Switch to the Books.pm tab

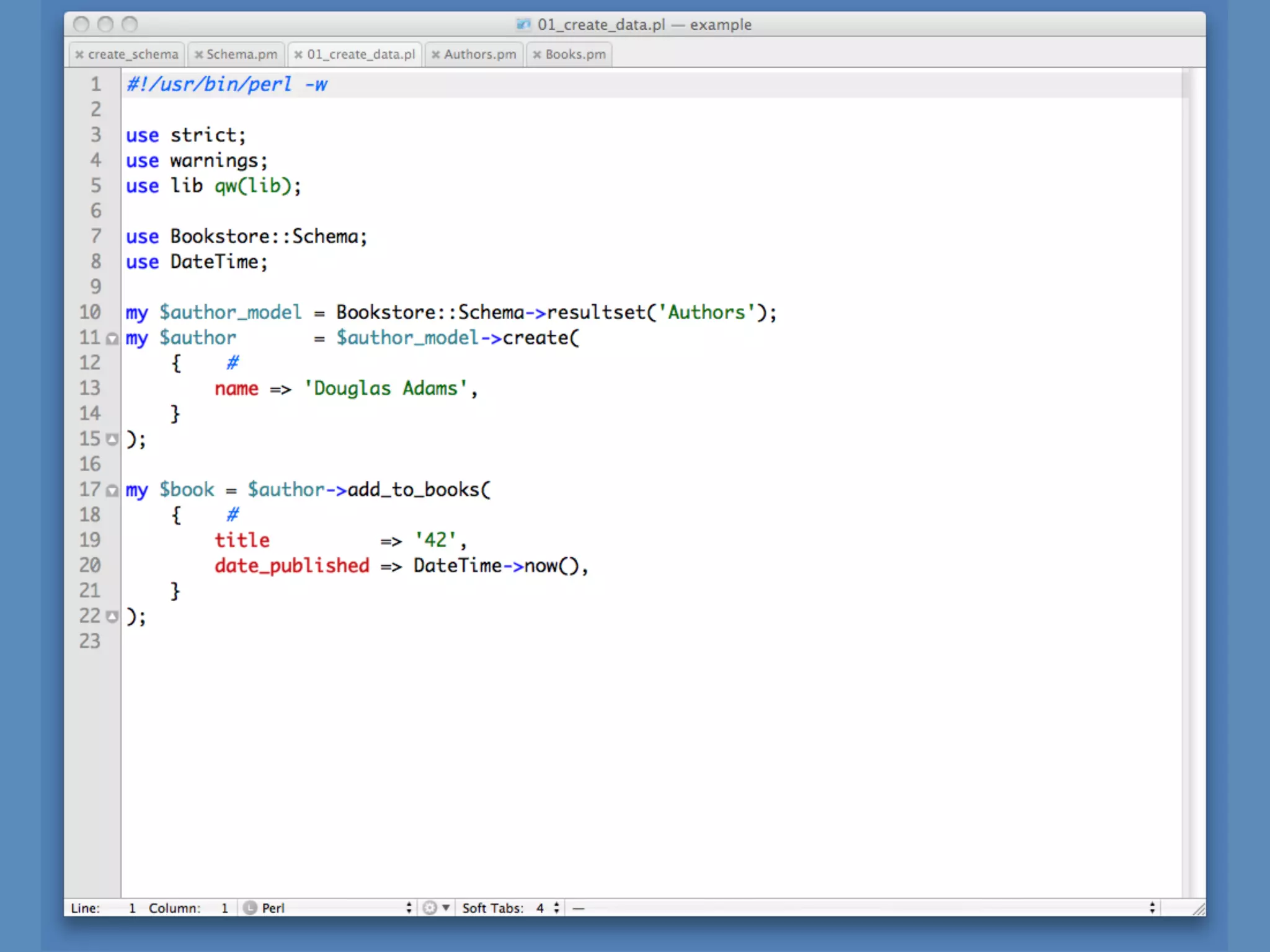[575, 55]
